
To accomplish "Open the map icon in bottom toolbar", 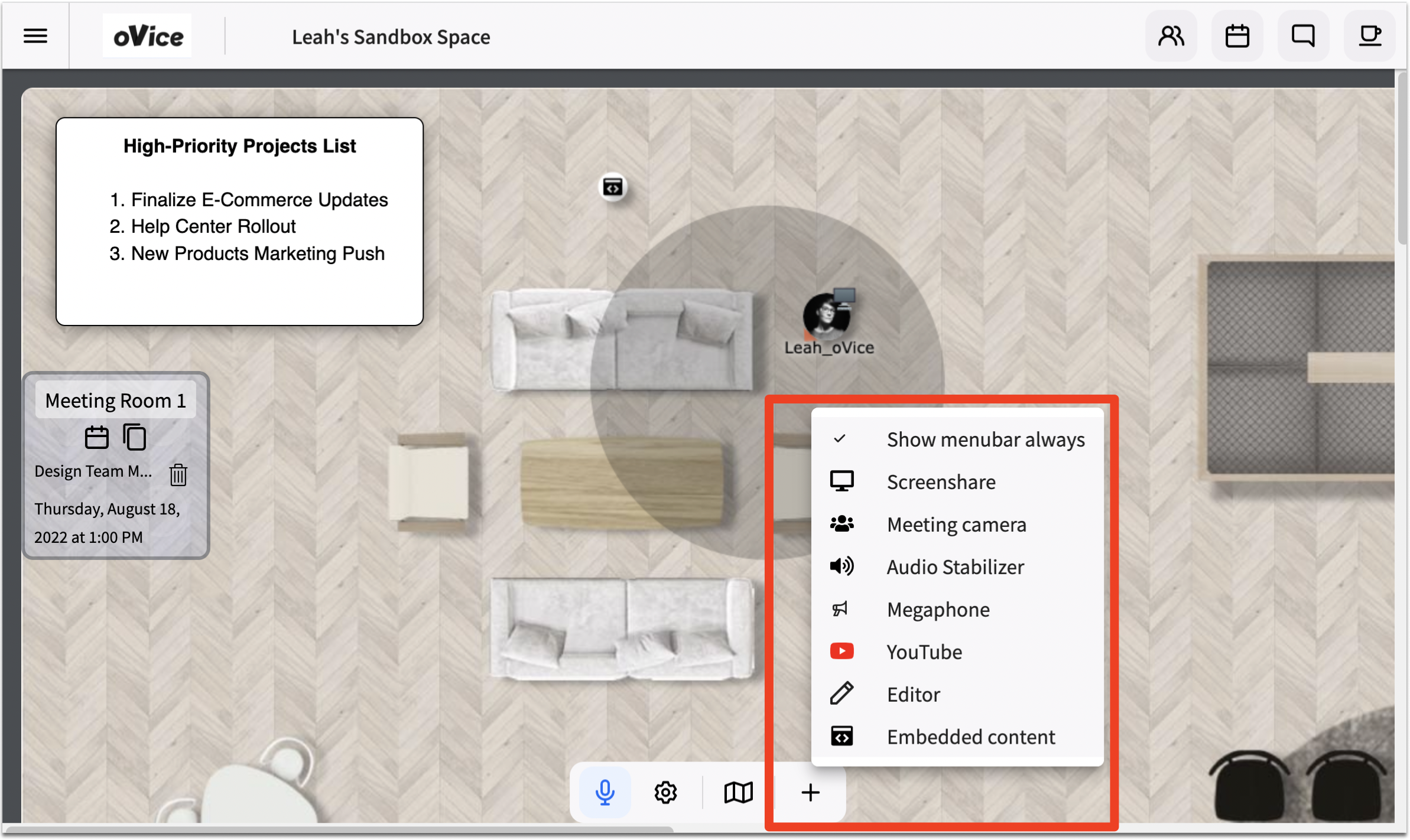I will tap(738, 792).
